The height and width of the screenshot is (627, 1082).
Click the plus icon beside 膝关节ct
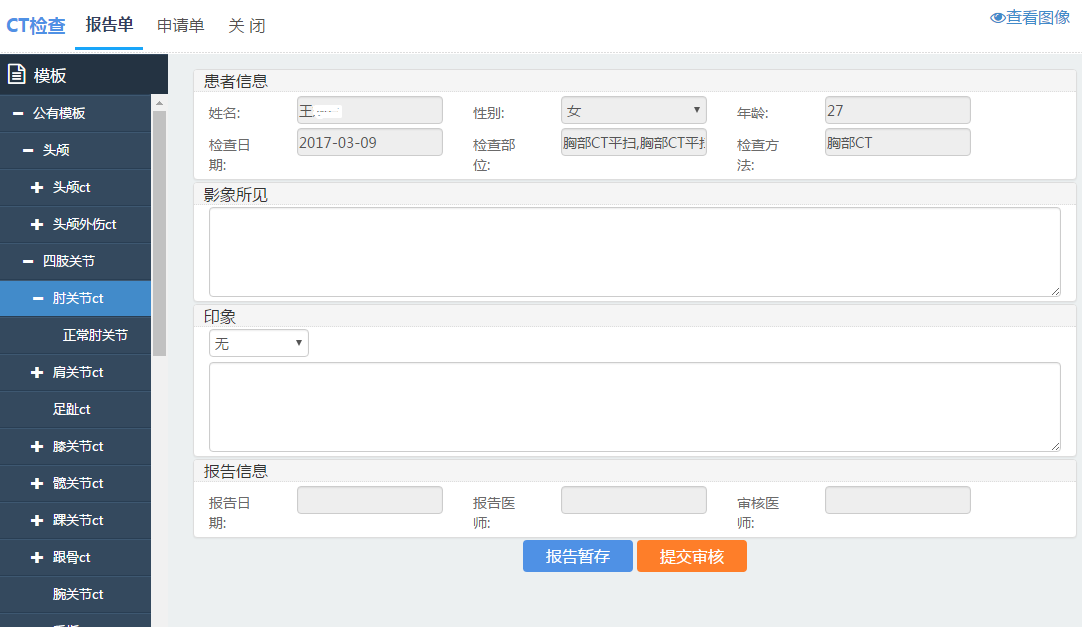(37, 447)
